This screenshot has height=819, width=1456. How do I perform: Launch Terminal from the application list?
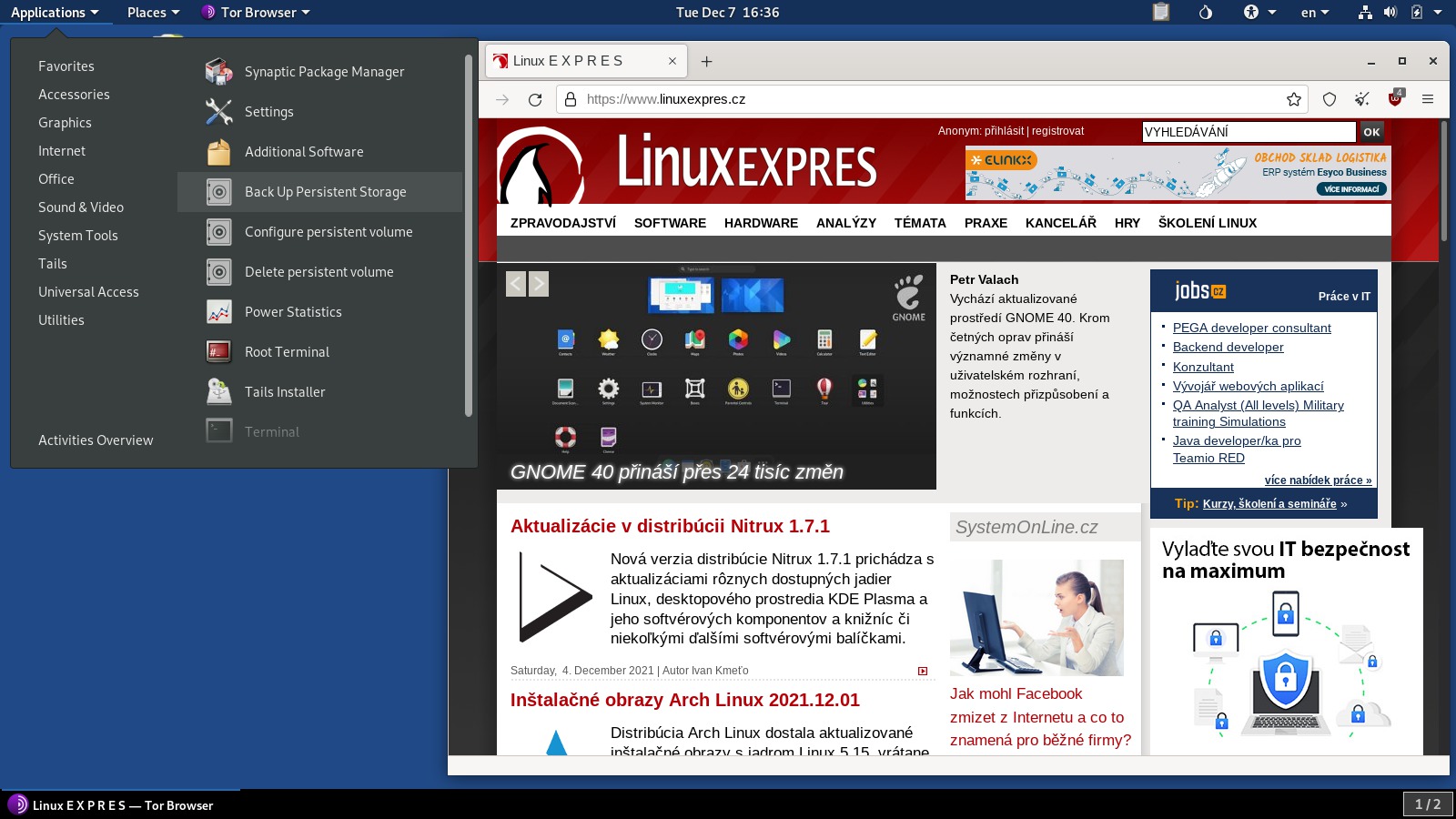click(x=319, y=432)
